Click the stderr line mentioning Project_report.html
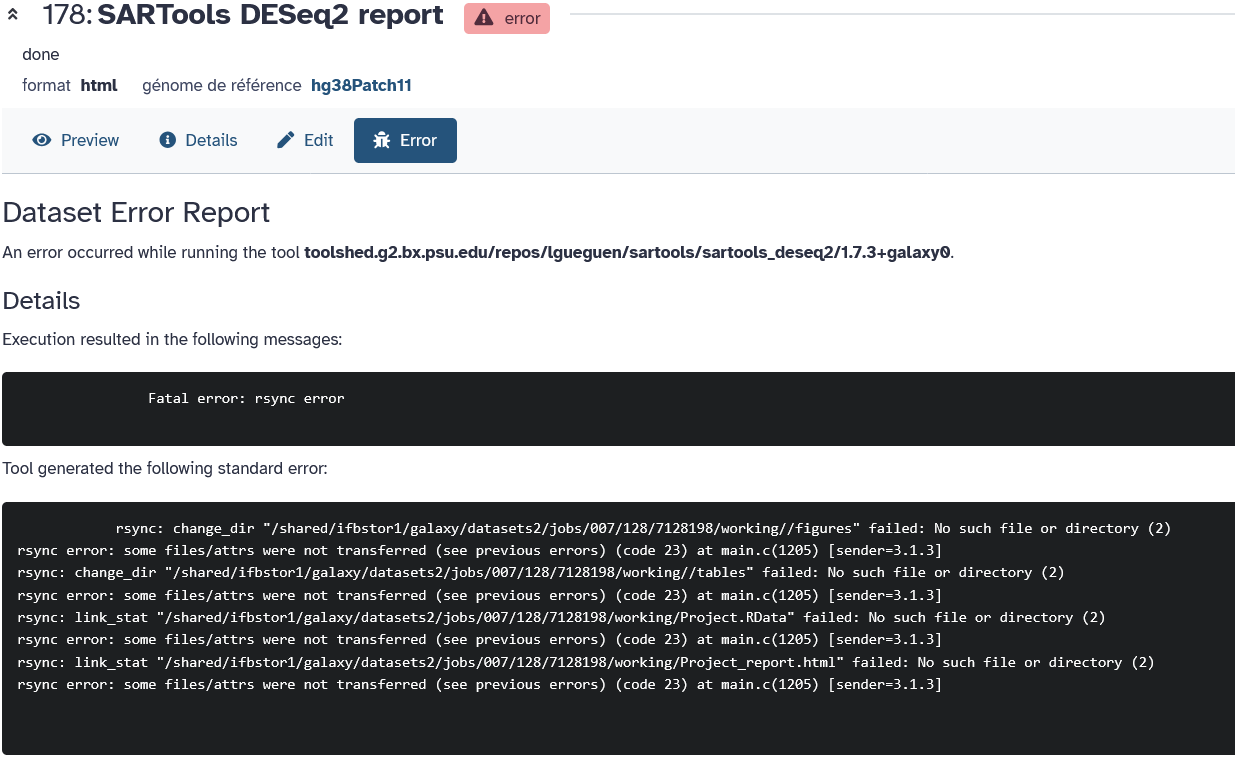This screenshot has height=767, width=1235. [585, 662]
